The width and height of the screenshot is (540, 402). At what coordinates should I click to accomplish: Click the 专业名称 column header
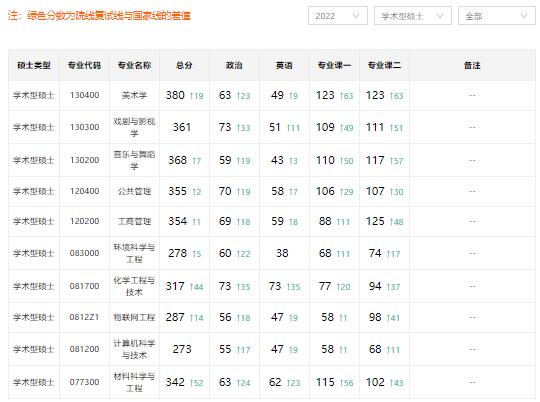134,65
